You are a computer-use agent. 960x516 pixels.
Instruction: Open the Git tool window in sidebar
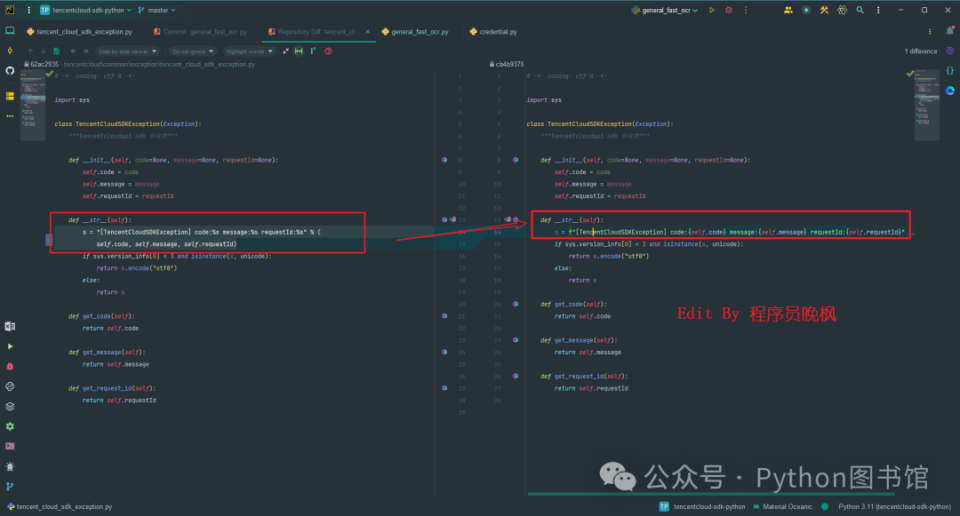click(10, 486)
